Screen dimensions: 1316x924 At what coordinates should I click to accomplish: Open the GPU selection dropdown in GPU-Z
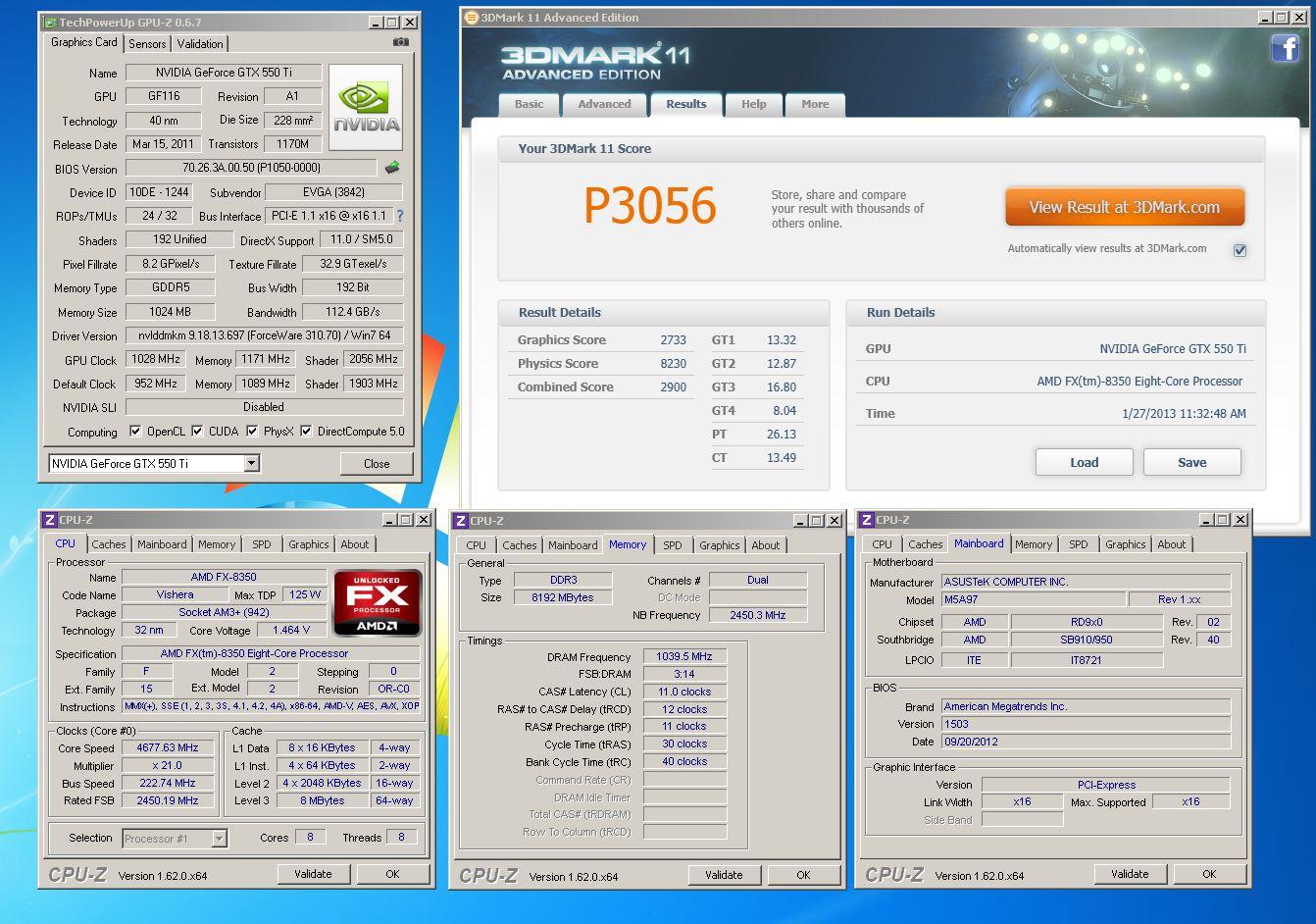pyautogui.click(x=251, y=463)
